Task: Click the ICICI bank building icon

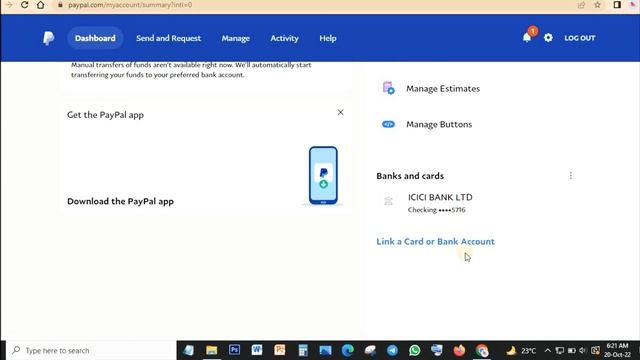Action: [x=388, y=200]
